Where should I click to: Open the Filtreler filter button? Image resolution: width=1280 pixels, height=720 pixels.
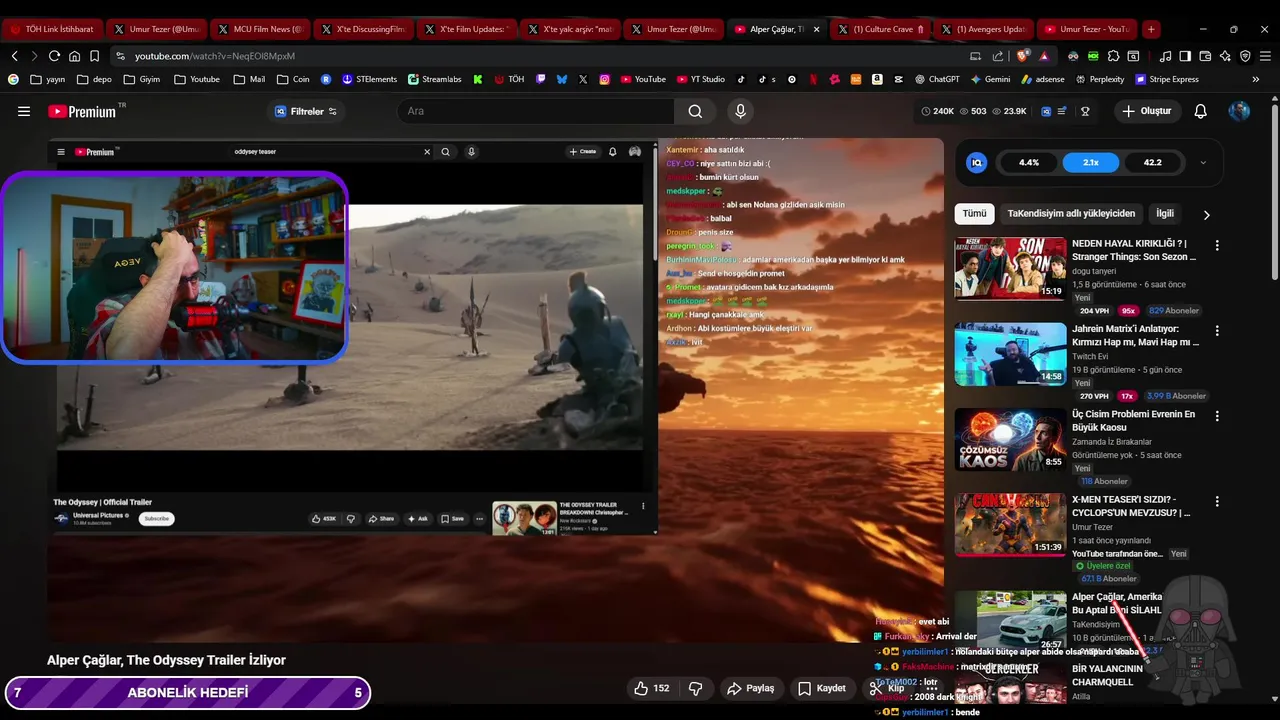pyautogui.click(x=305, y=111)
